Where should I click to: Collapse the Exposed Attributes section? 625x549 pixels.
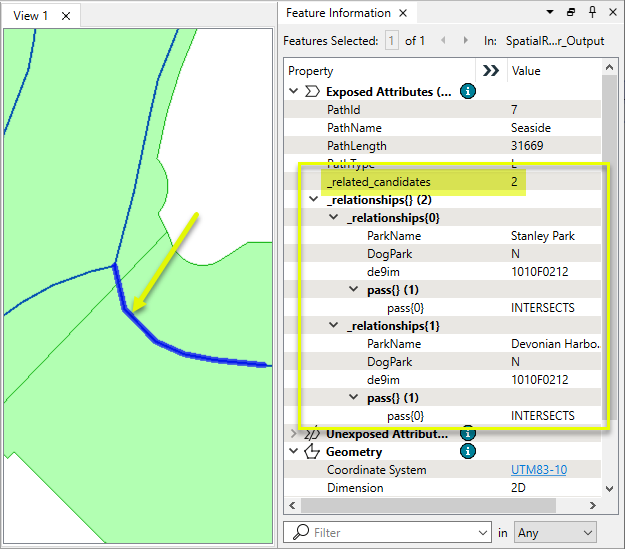click(294, 91)
